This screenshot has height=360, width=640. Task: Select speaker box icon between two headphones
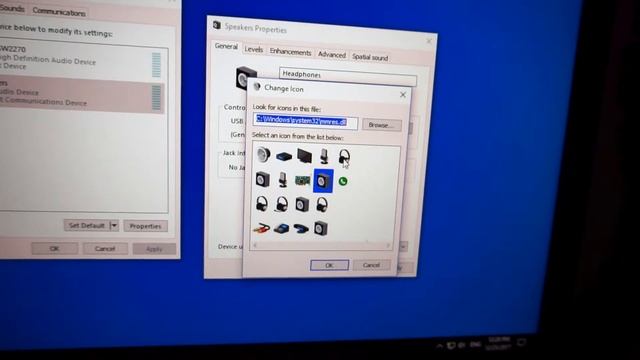tap(302, 204)
